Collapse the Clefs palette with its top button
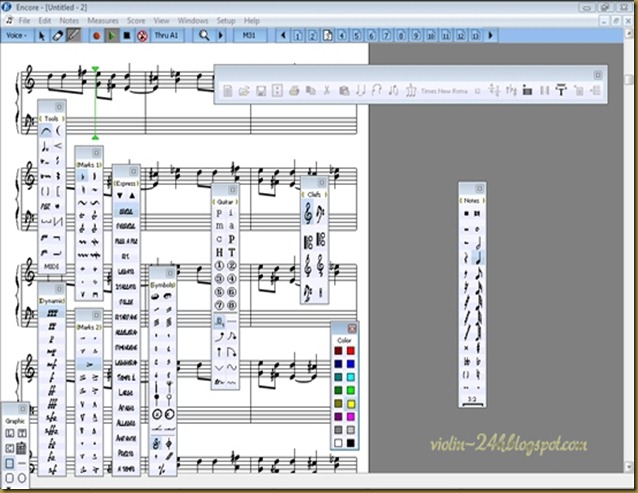The image size is (638, 493). click(x=321, y=183)
